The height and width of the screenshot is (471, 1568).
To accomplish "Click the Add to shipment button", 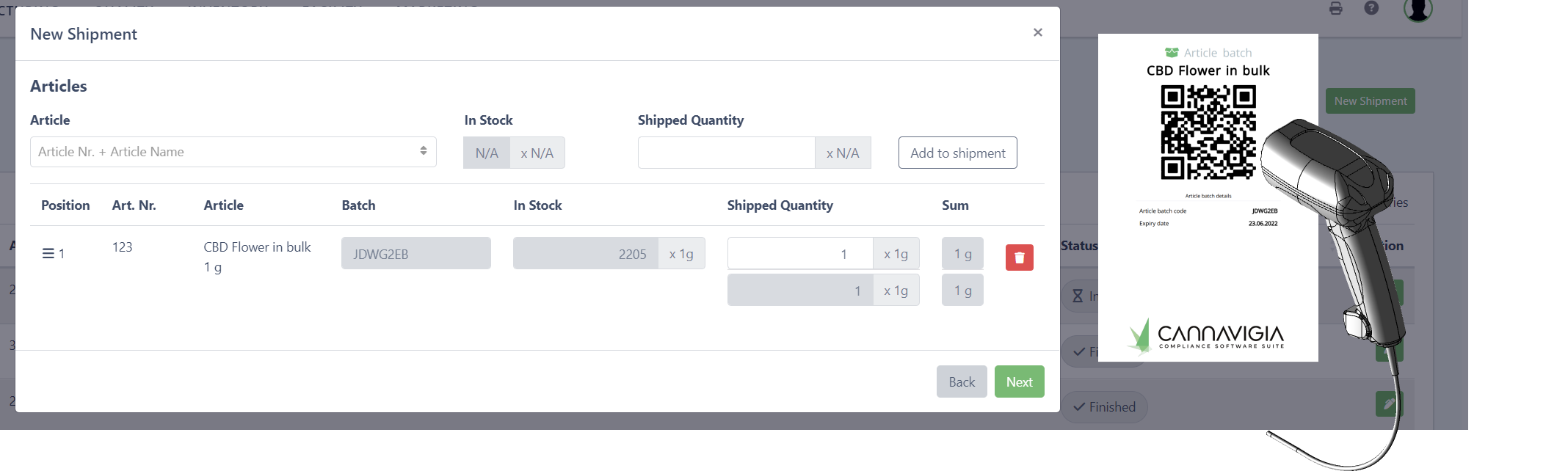I will [957, 153].
